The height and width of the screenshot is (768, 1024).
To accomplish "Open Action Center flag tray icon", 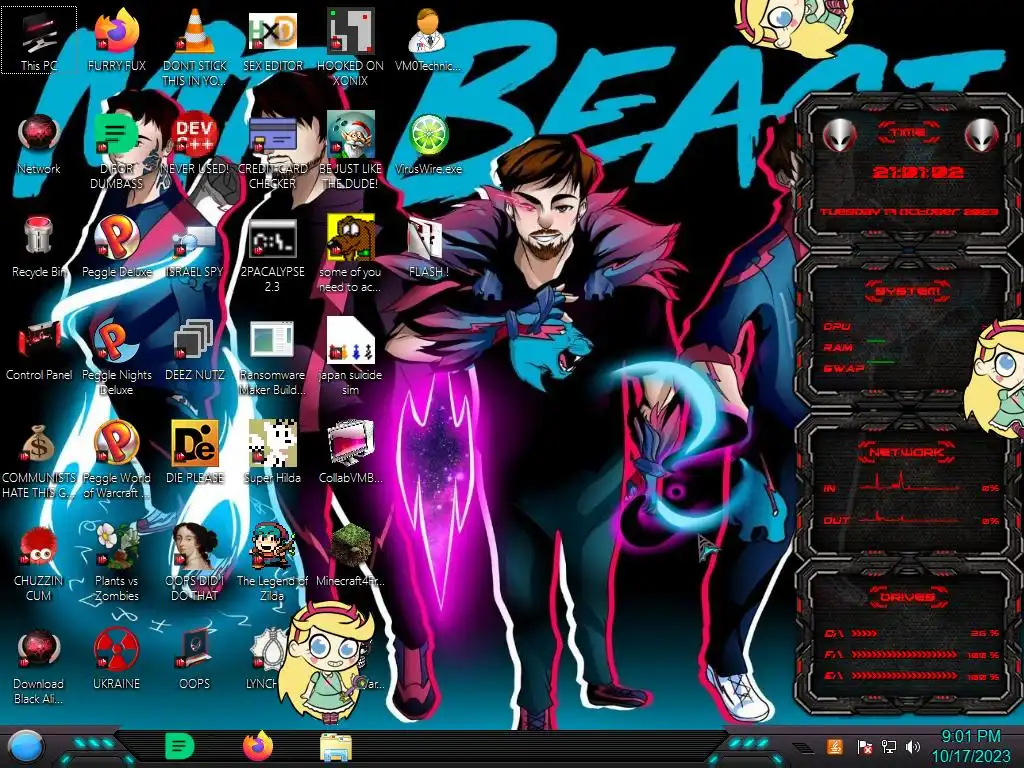I will (863, 747).
